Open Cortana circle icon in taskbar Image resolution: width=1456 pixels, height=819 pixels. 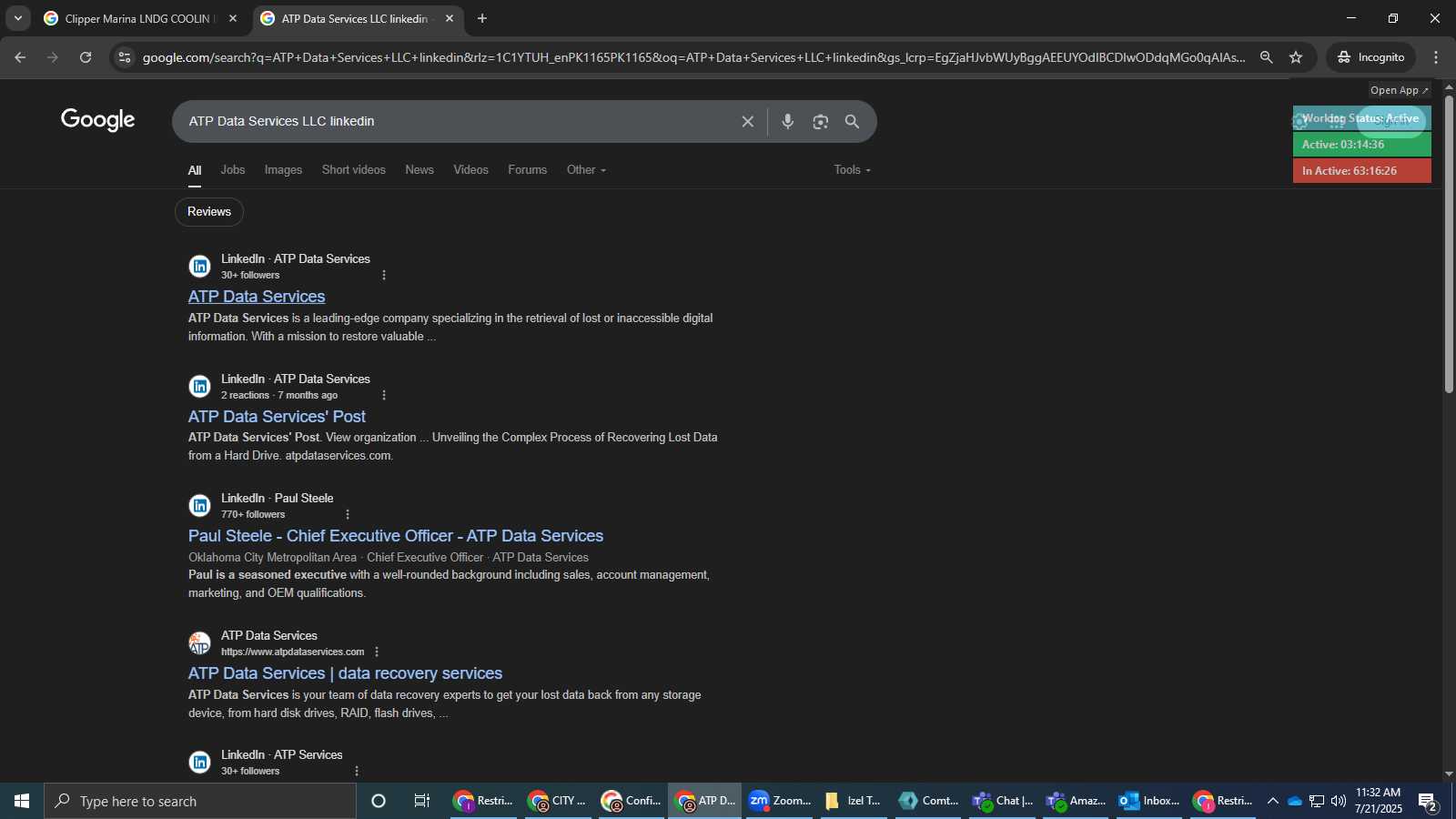(379, 801)
